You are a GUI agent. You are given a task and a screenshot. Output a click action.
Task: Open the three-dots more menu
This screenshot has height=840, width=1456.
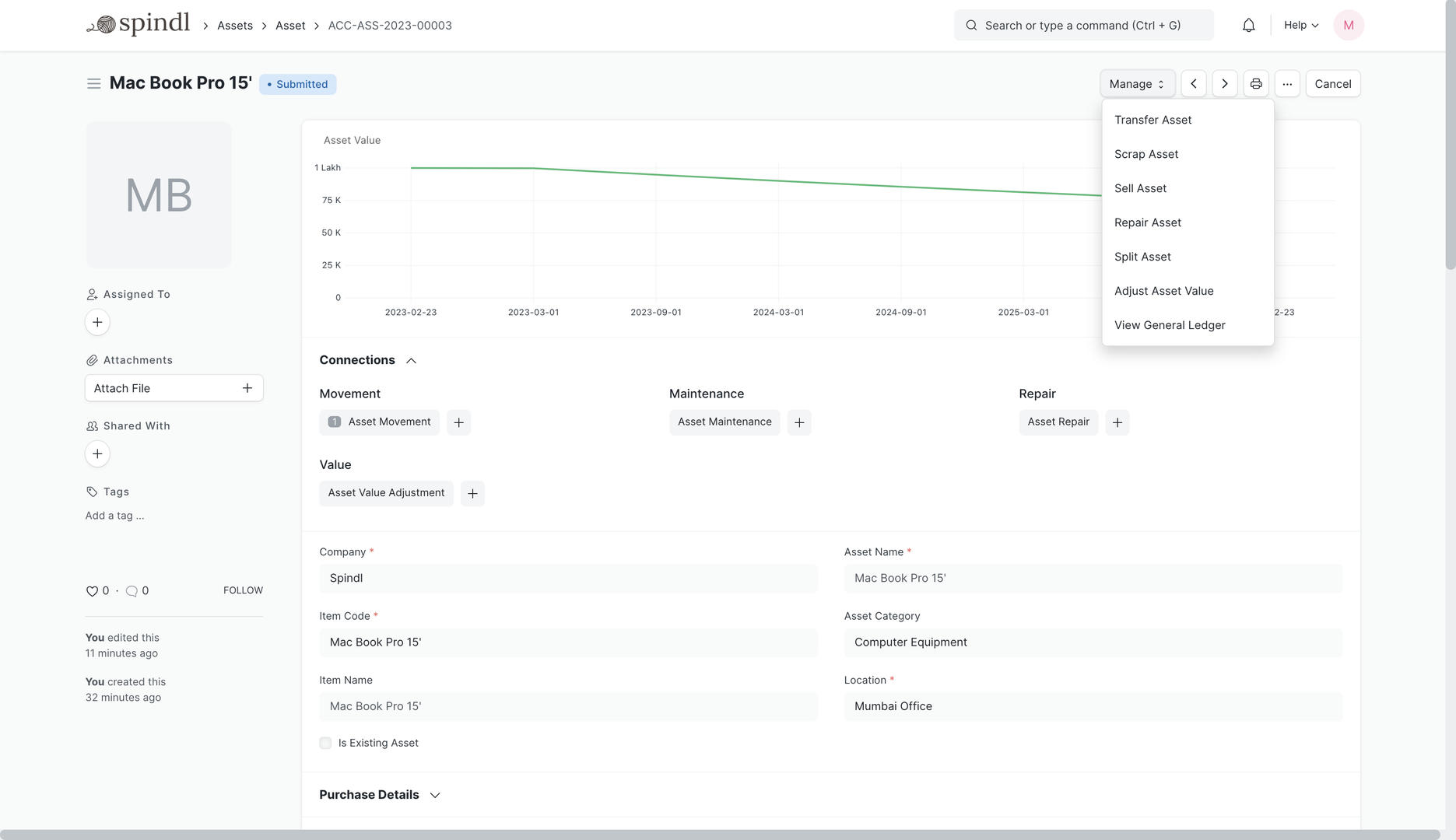(x=1286, y=84)
